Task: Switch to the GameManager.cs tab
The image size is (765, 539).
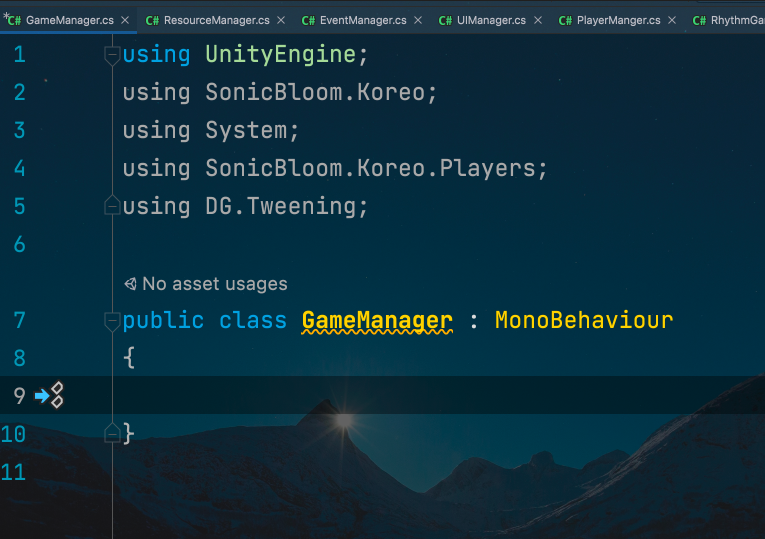Action: click(x=69, y=20)
